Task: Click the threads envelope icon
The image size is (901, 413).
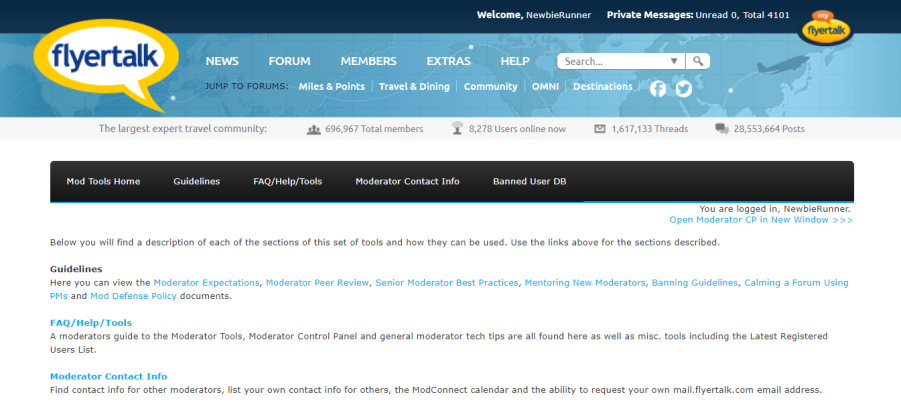Action: pyautogui.click(x=600, y=129)
